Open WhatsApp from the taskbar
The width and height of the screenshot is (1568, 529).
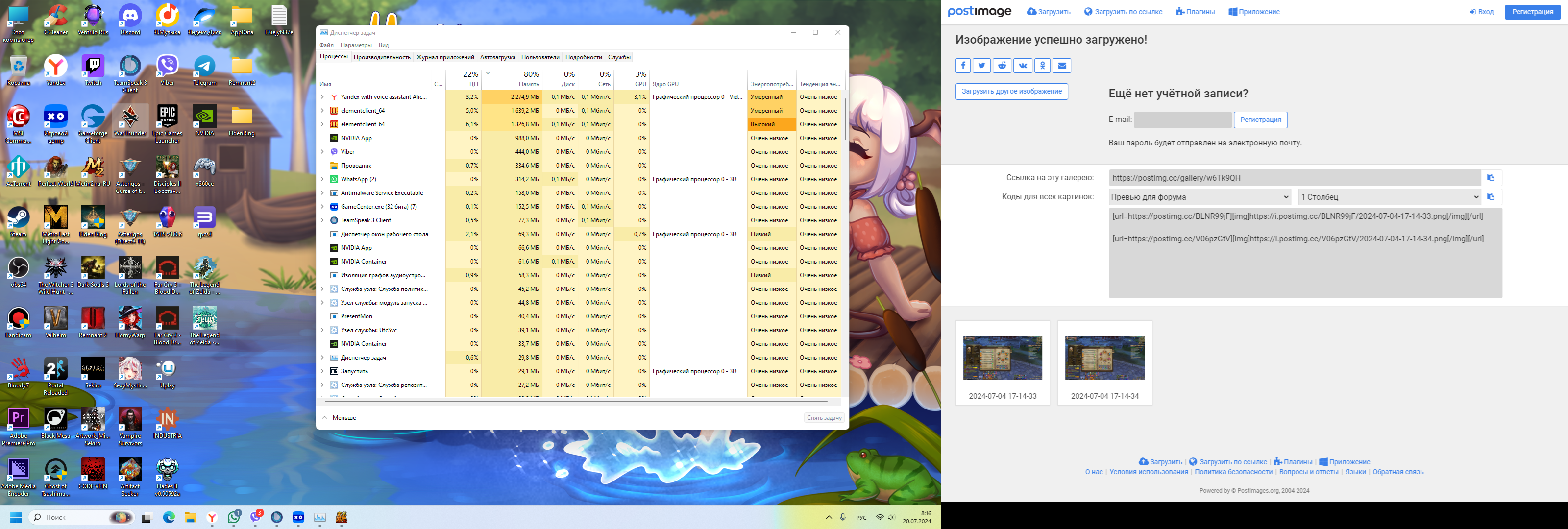(234, 517)
